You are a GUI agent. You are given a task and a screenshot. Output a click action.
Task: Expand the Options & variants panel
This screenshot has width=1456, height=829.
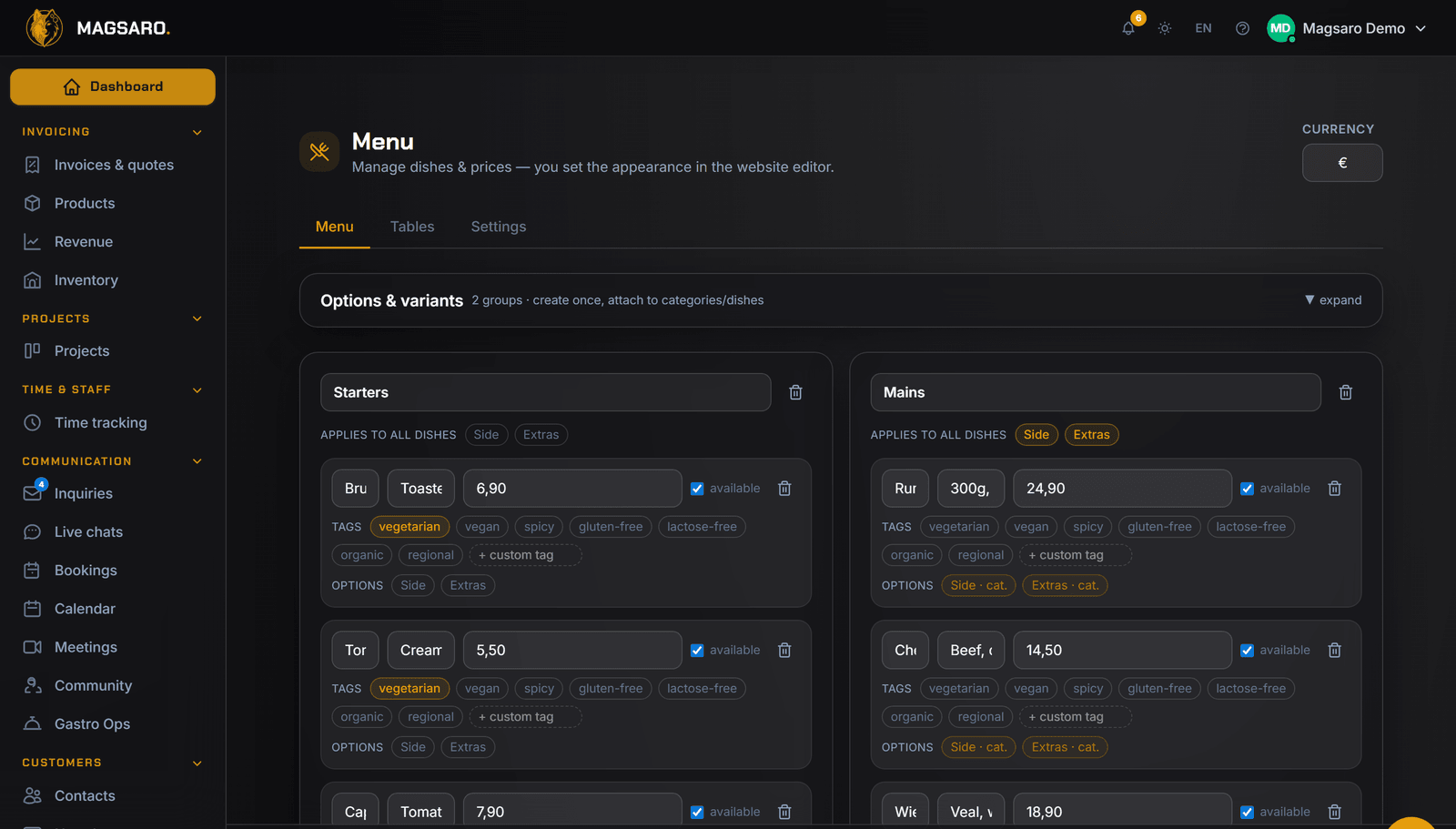(1333, 300)
